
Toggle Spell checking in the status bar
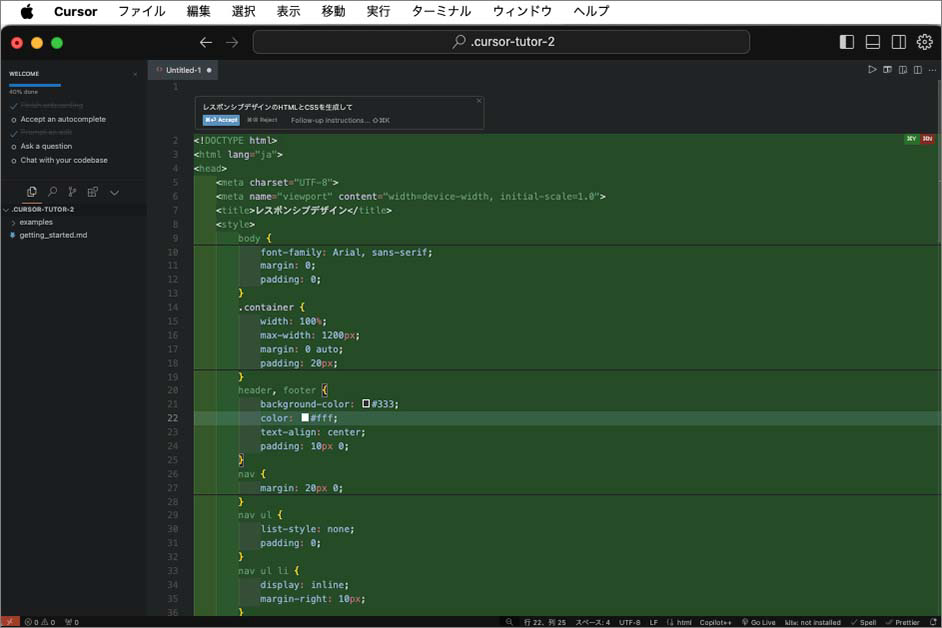(x=866, y=621)
